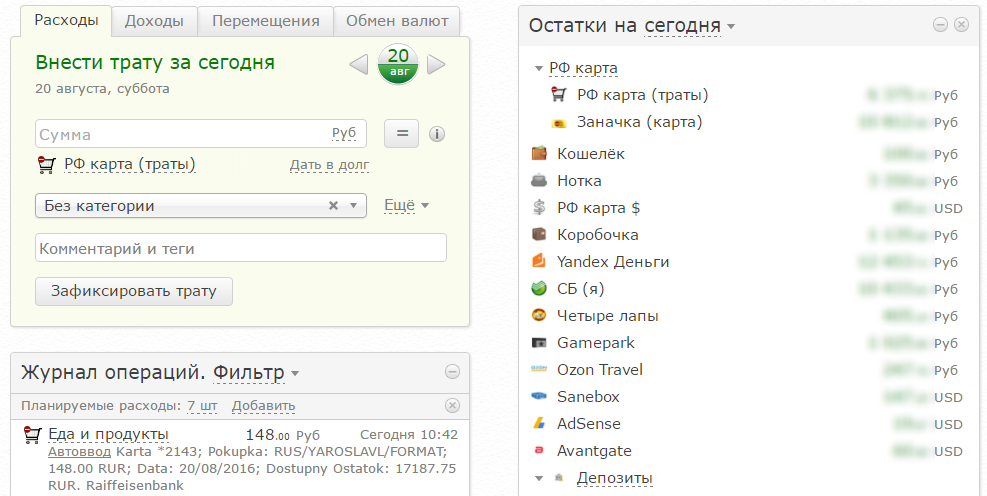This screenshot has width=987, height=496.
Task: Show the info icon next to calculator
Action: point(437,133)
